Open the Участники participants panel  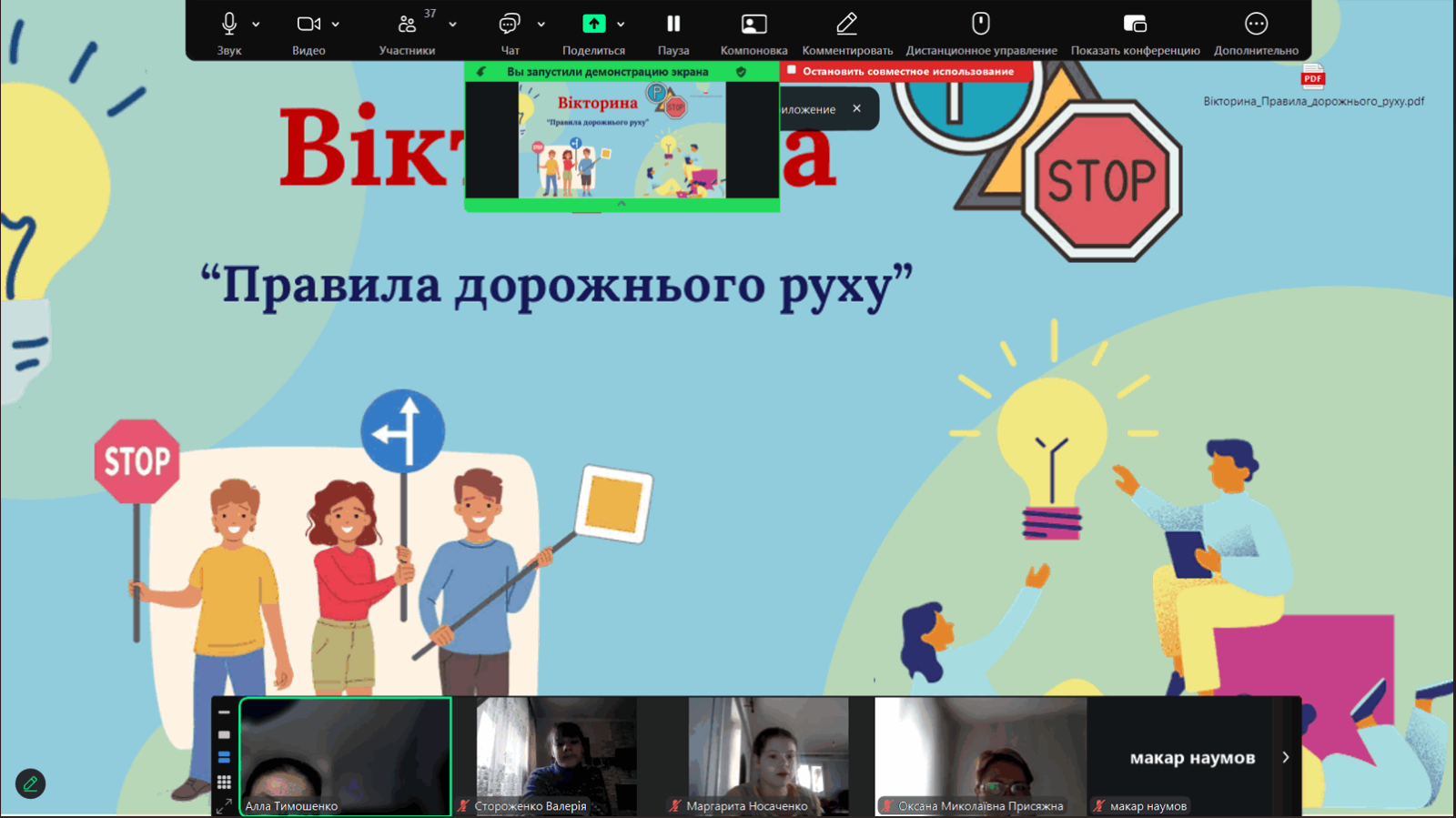click(407, 25)
